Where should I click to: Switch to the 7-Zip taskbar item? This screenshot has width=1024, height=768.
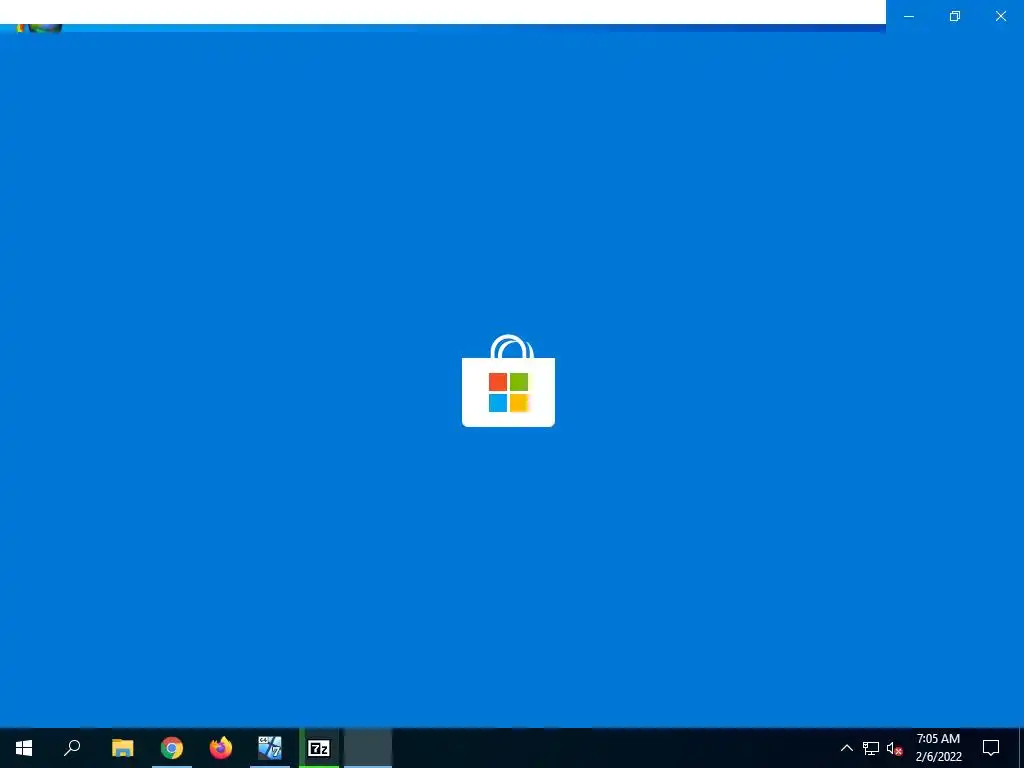click(319, 748)
